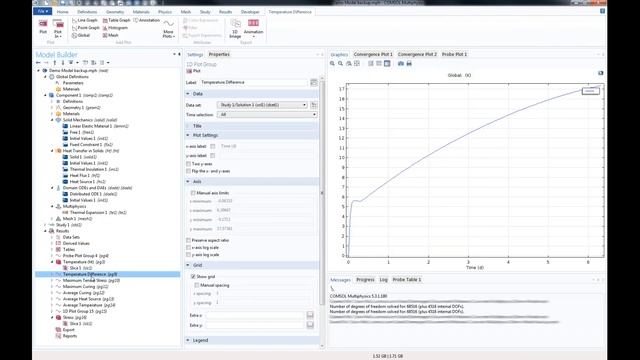Print the graph from Graphics toolbar
Screen dimensions: 640x360
[409, 64]
